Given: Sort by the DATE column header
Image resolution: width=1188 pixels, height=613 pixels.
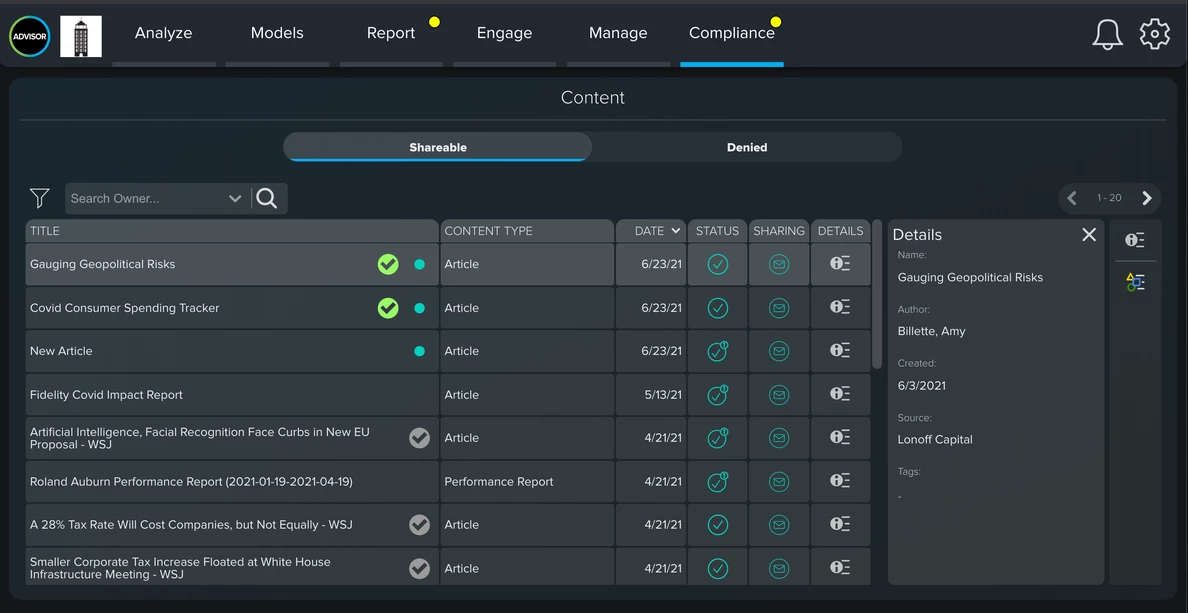Looking at the screenshot, I should coord(651,231).
